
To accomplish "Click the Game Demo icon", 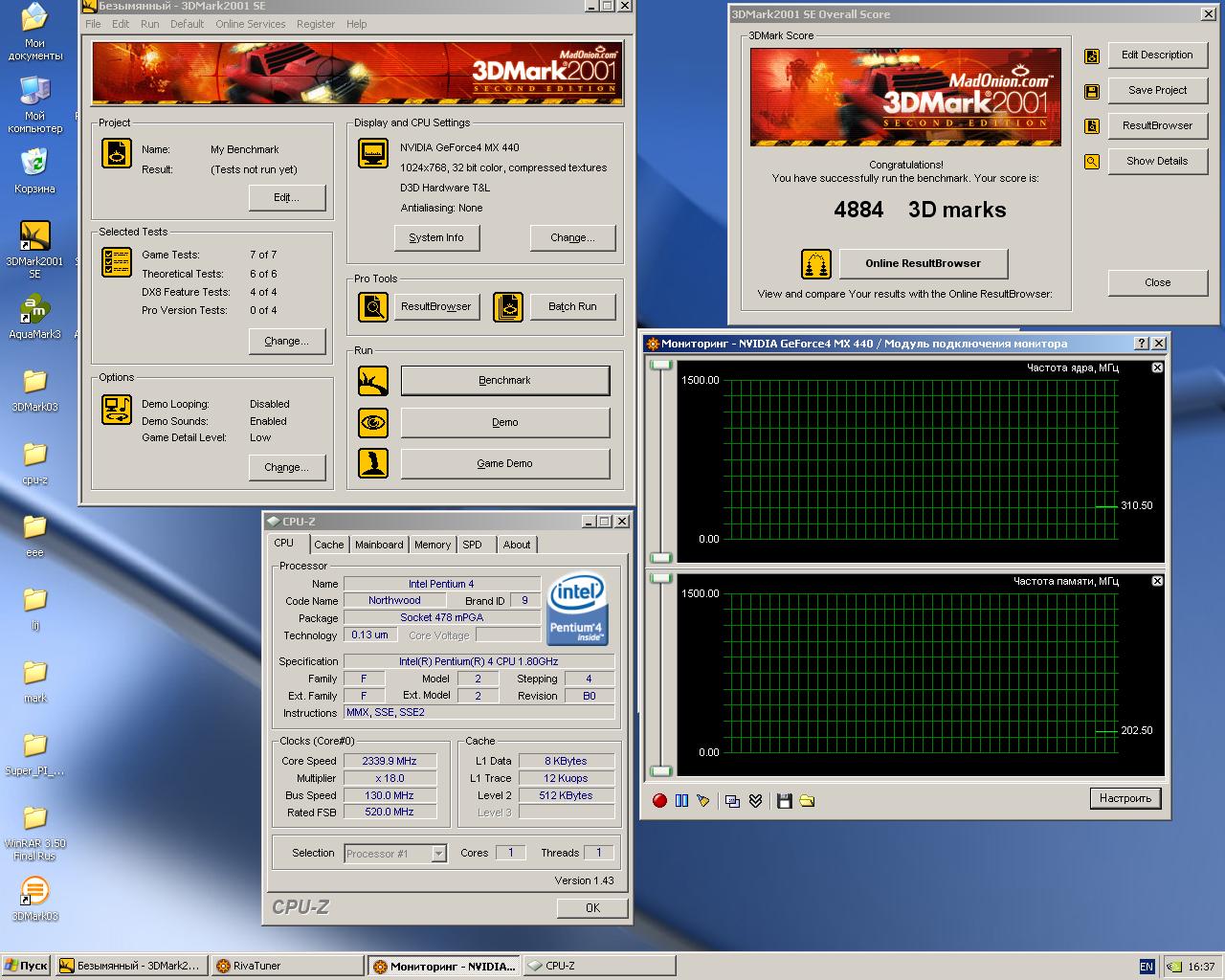I will (373, 463).
